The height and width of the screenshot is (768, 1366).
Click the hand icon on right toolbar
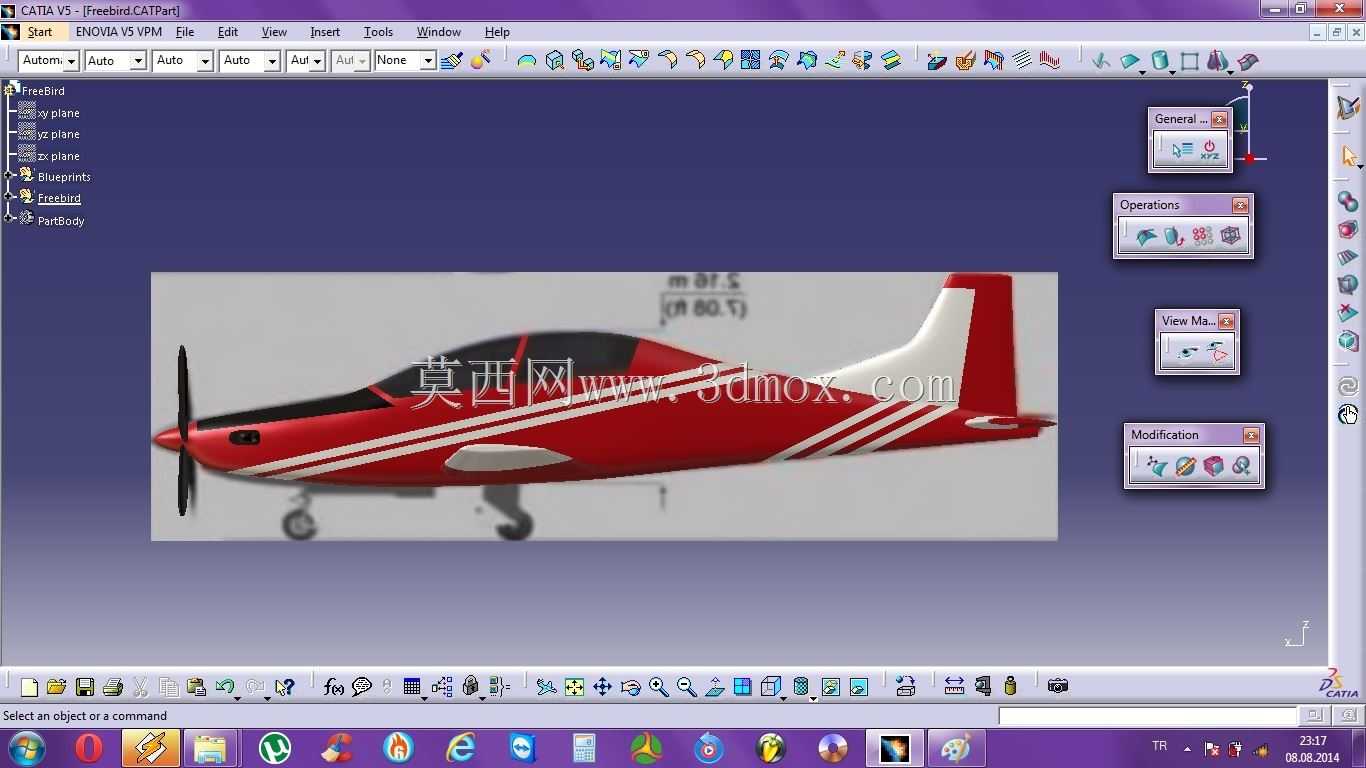pyautogui.click(x=1348, y=414)
